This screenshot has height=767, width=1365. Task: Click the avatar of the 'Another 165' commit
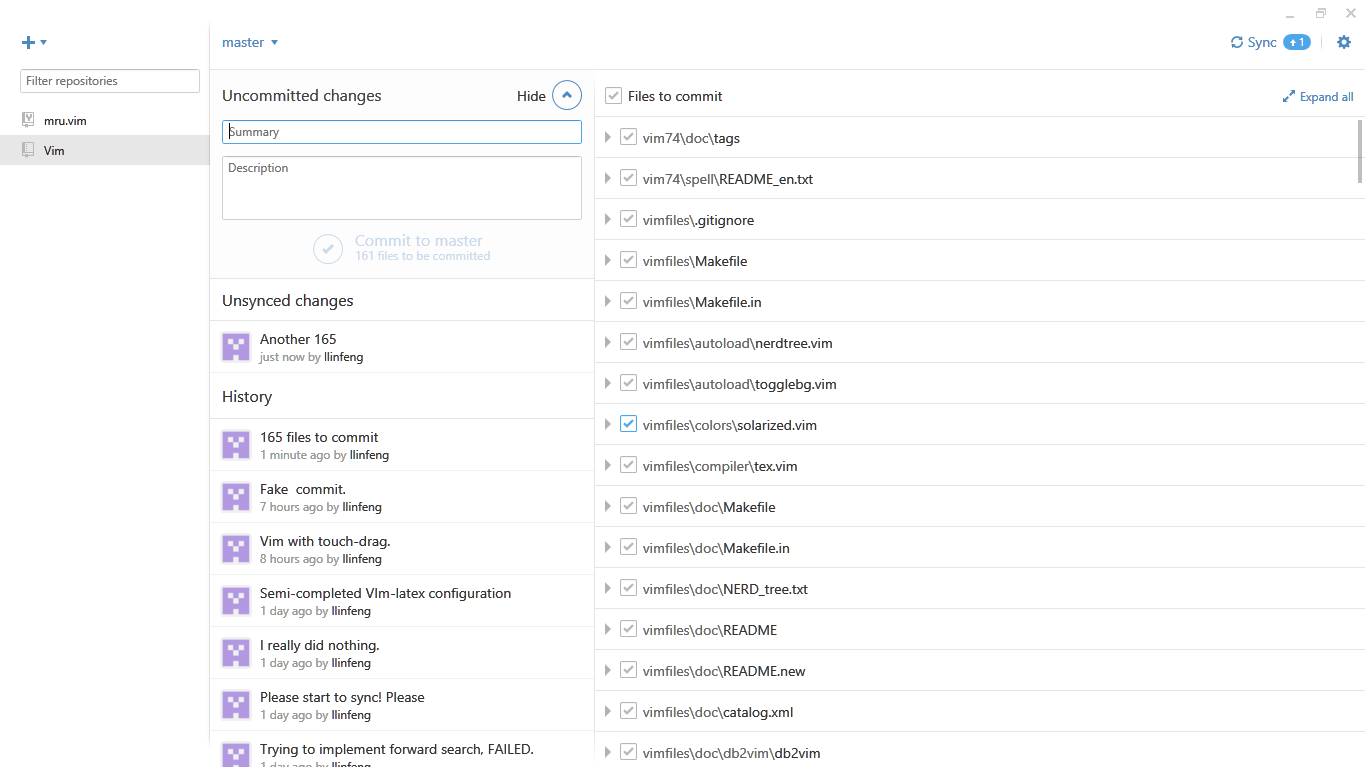click(235, 346)
